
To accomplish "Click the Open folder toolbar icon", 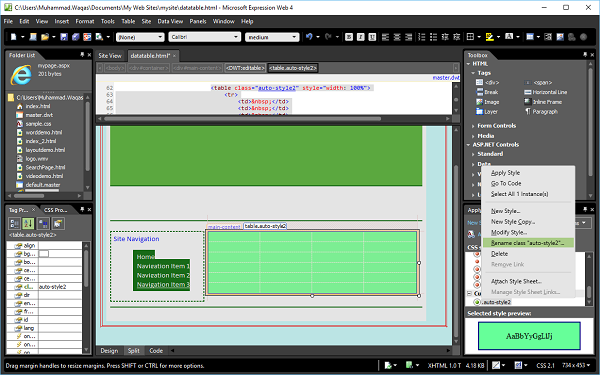I will click(x=45, y=37).
